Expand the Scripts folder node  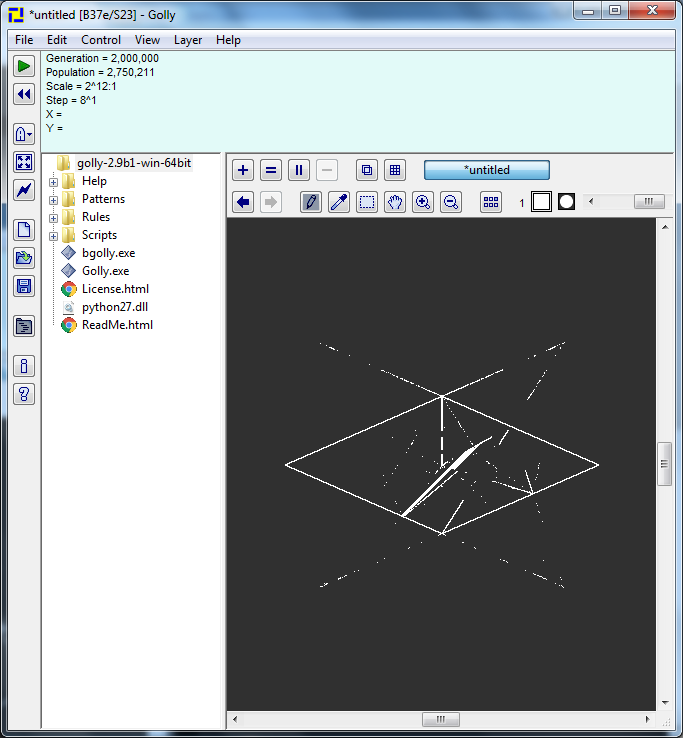pyautogui.click(x=53, y=236)
